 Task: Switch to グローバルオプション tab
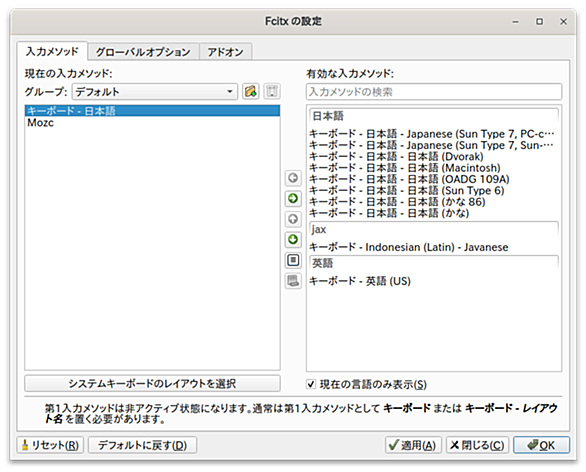(x=143, y=52)
